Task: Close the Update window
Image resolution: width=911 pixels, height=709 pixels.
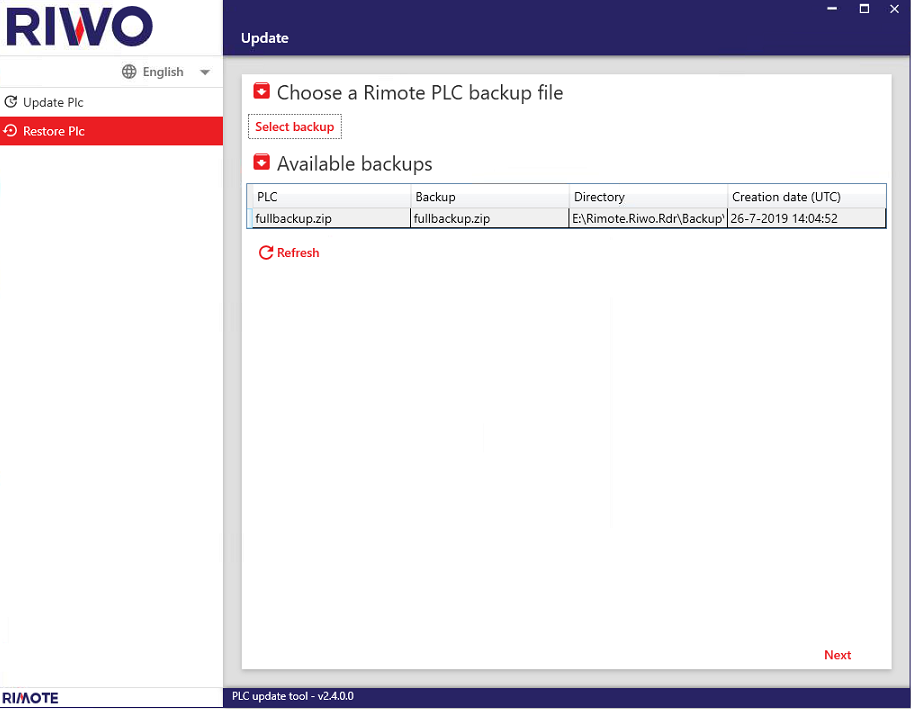Action: pos(895,9)
